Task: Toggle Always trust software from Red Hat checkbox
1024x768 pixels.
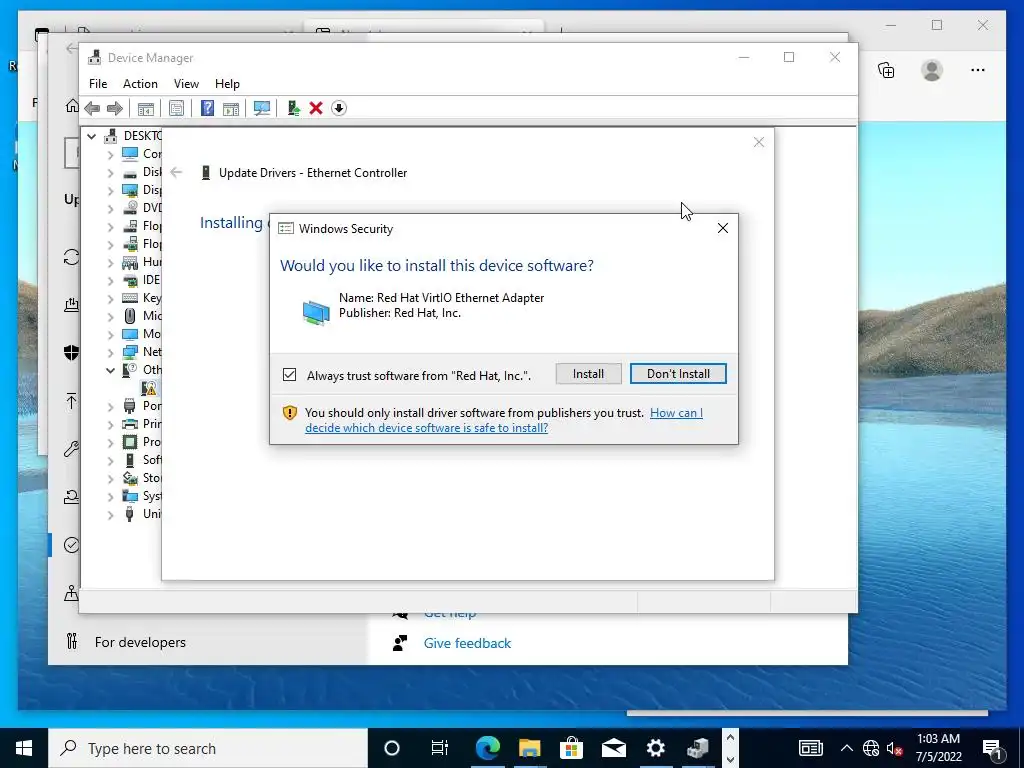Action: 289,375
